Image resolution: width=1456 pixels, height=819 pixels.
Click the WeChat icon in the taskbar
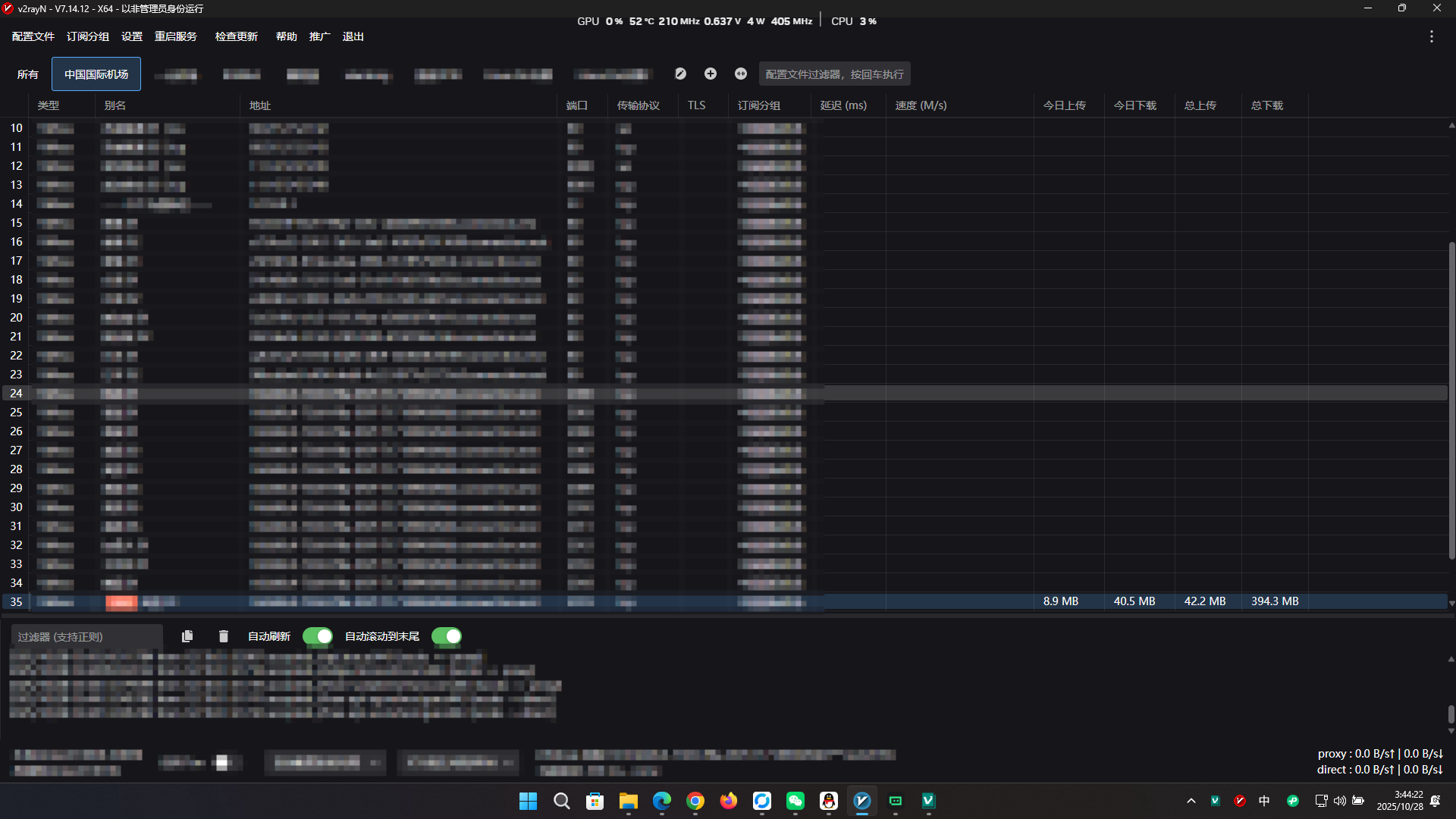[795, 801]
